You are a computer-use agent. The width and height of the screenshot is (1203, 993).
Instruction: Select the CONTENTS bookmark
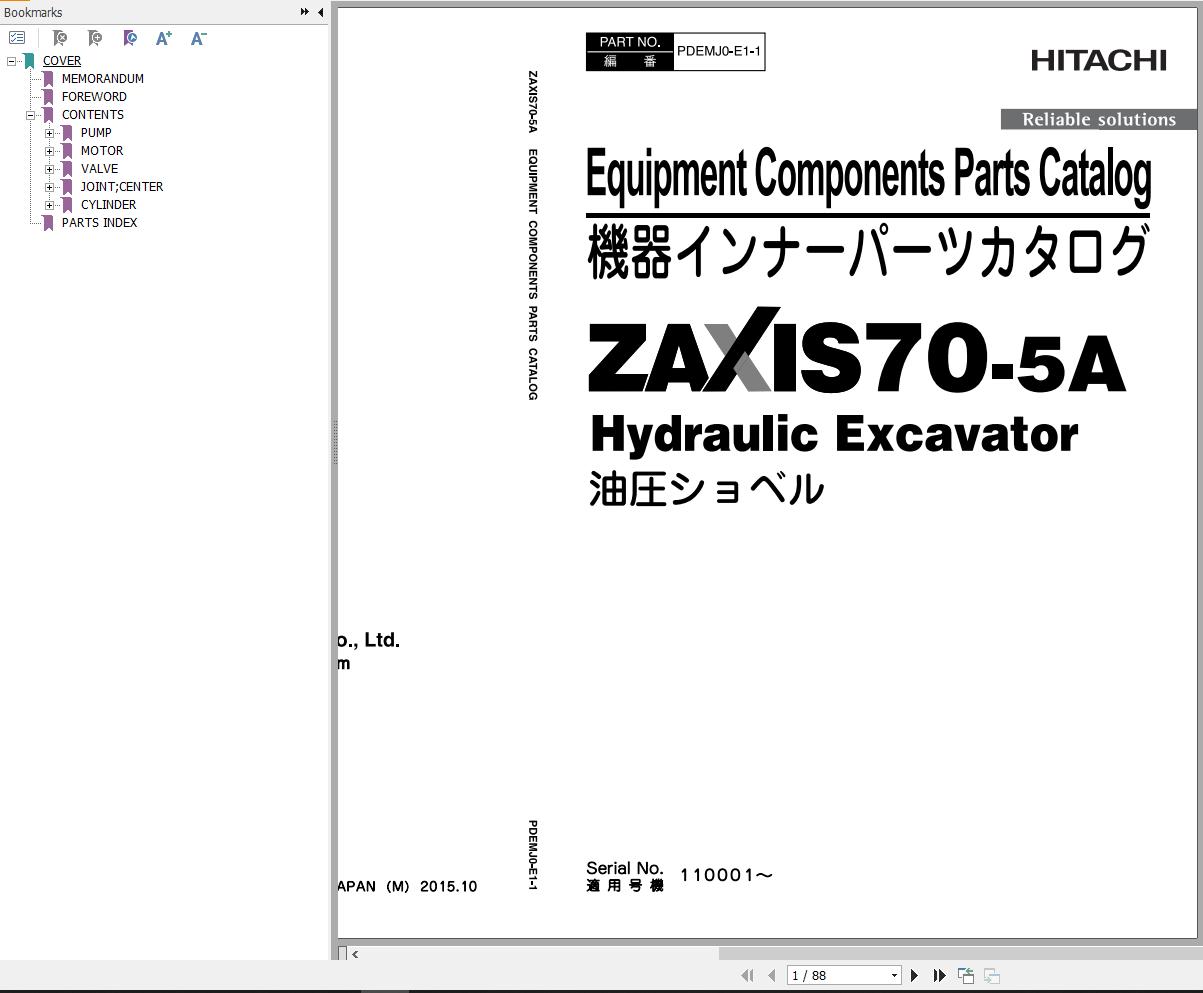point(93,115)
